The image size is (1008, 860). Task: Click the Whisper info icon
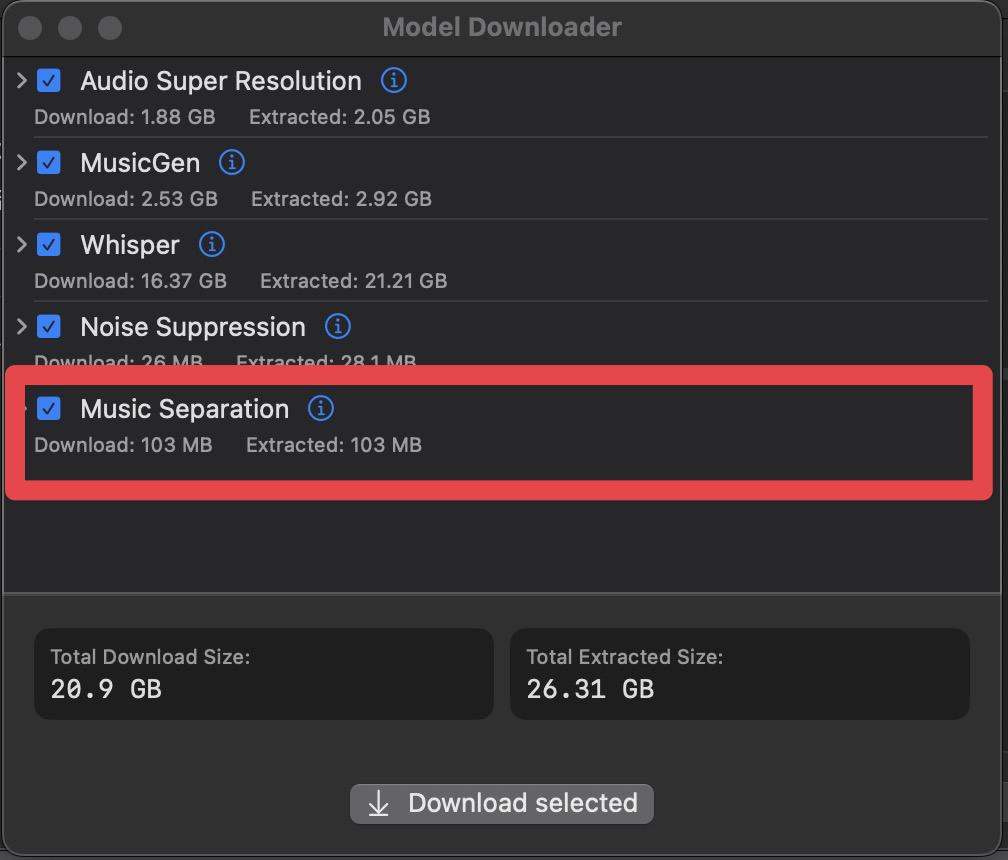[212, 244]
